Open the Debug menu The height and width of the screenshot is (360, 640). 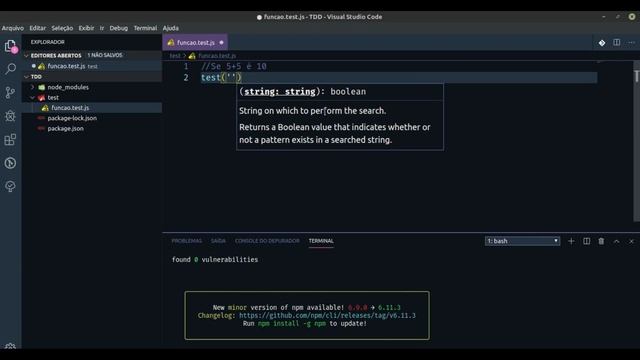click(x=118, y=28)
